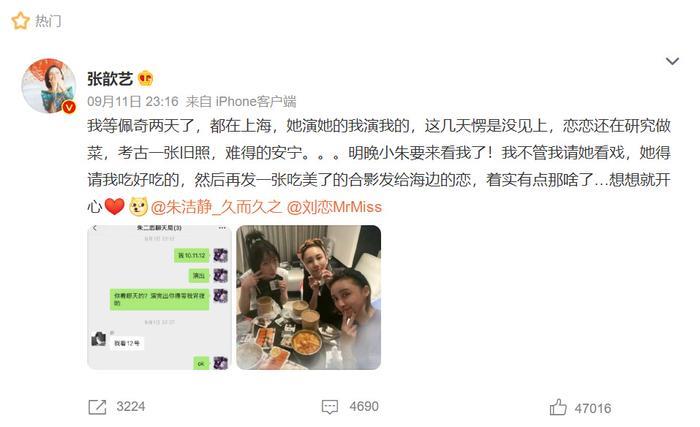
Task: Click the red heart emoji
Action: coord(115,207)
